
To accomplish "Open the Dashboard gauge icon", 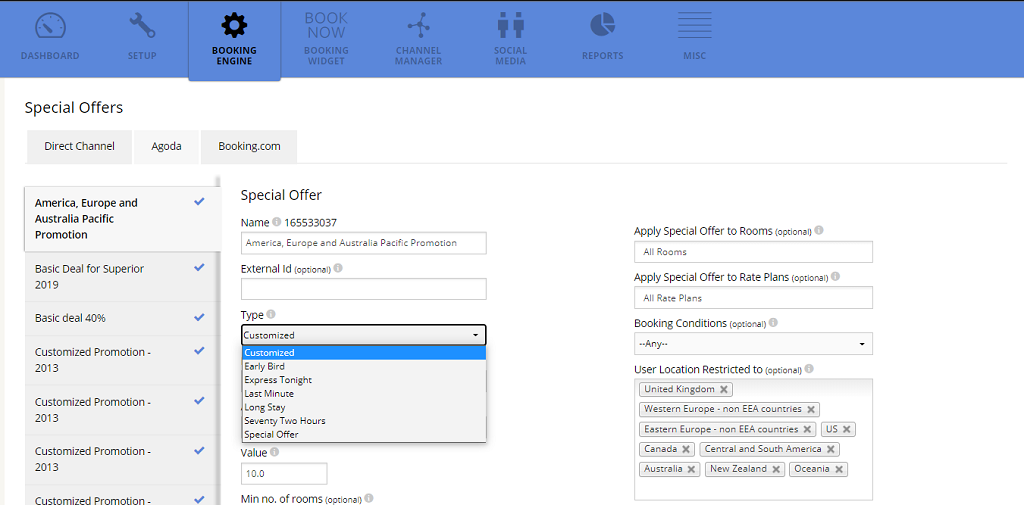I will click(49, 26).
